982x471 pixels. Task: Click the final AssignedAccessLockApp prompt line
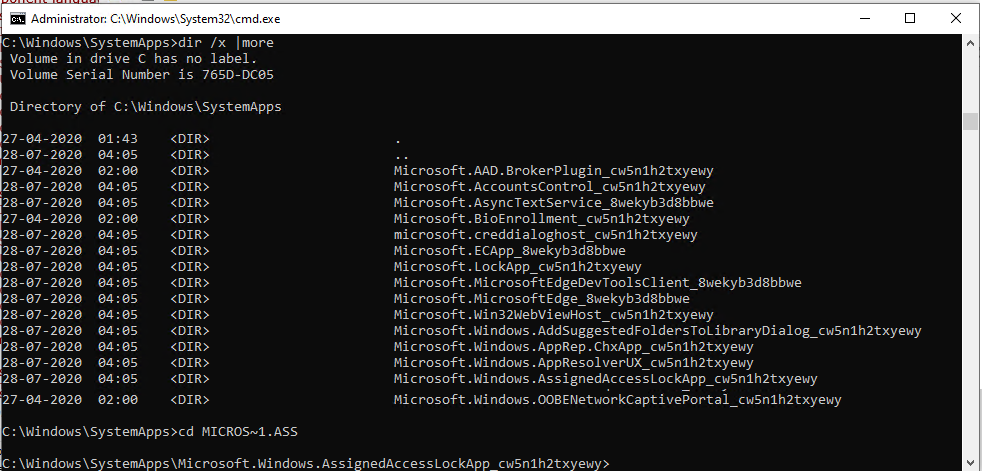(305, 463)
